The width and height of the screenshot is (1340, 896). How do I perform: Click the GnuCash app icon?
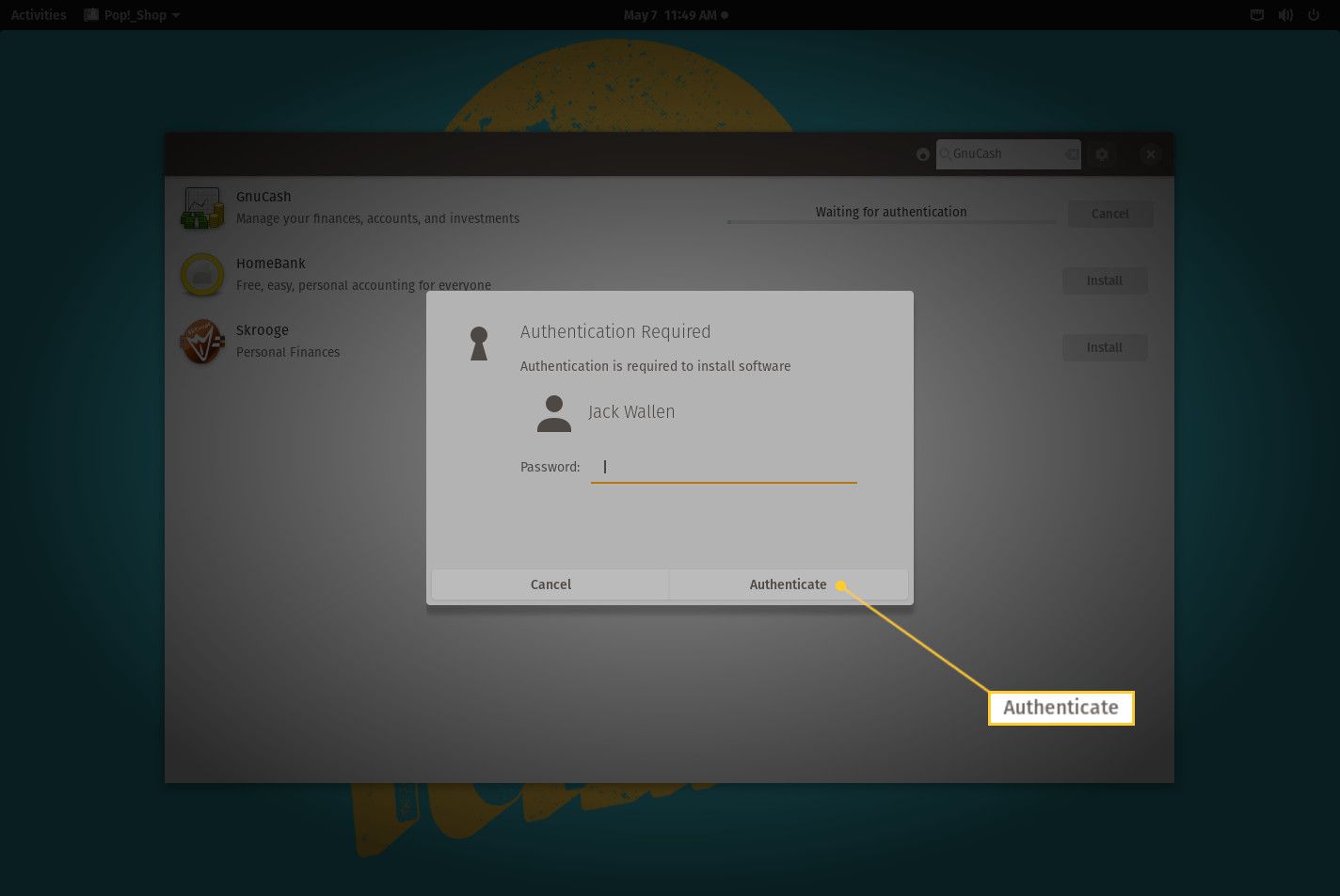(201, 208)
